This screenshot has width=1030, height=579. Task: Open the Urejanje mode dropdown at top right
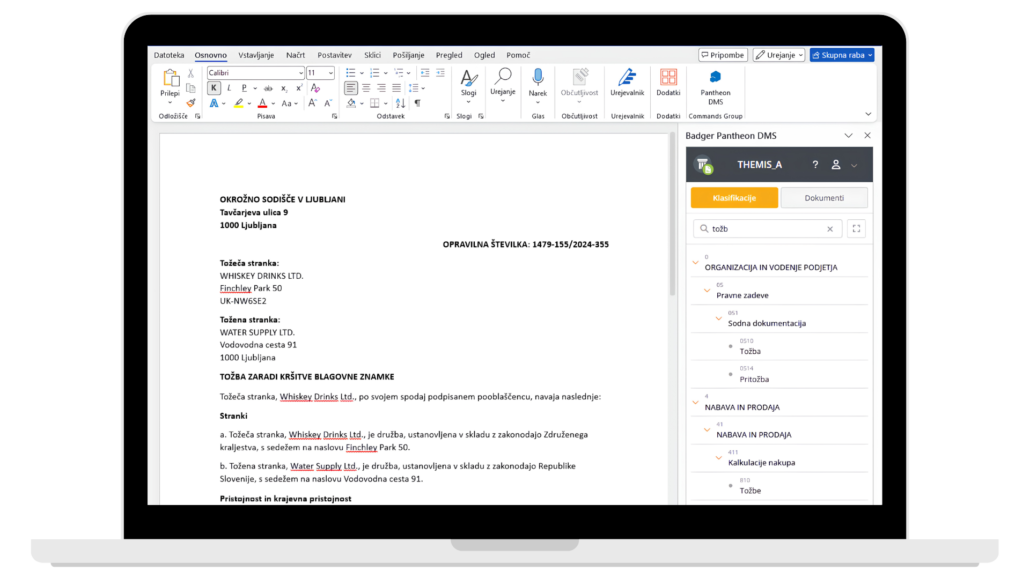pyautogui.click(x=779, y=55)
